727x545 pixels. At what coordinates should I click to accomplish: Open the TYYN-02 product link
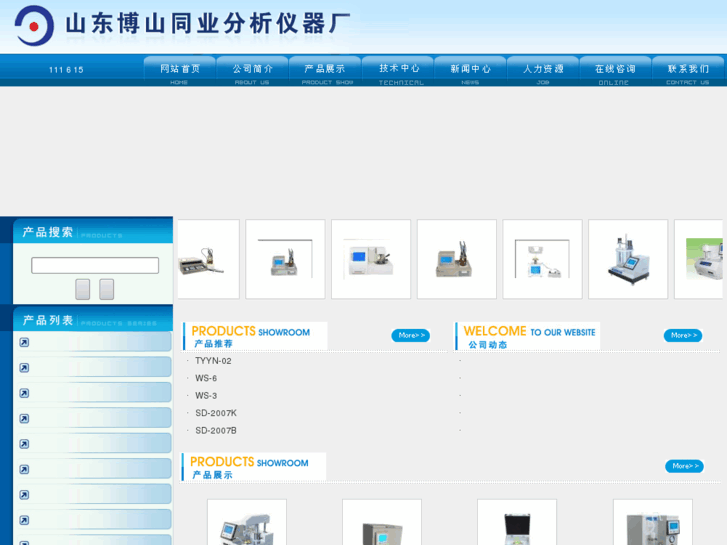tap(213, 361)
